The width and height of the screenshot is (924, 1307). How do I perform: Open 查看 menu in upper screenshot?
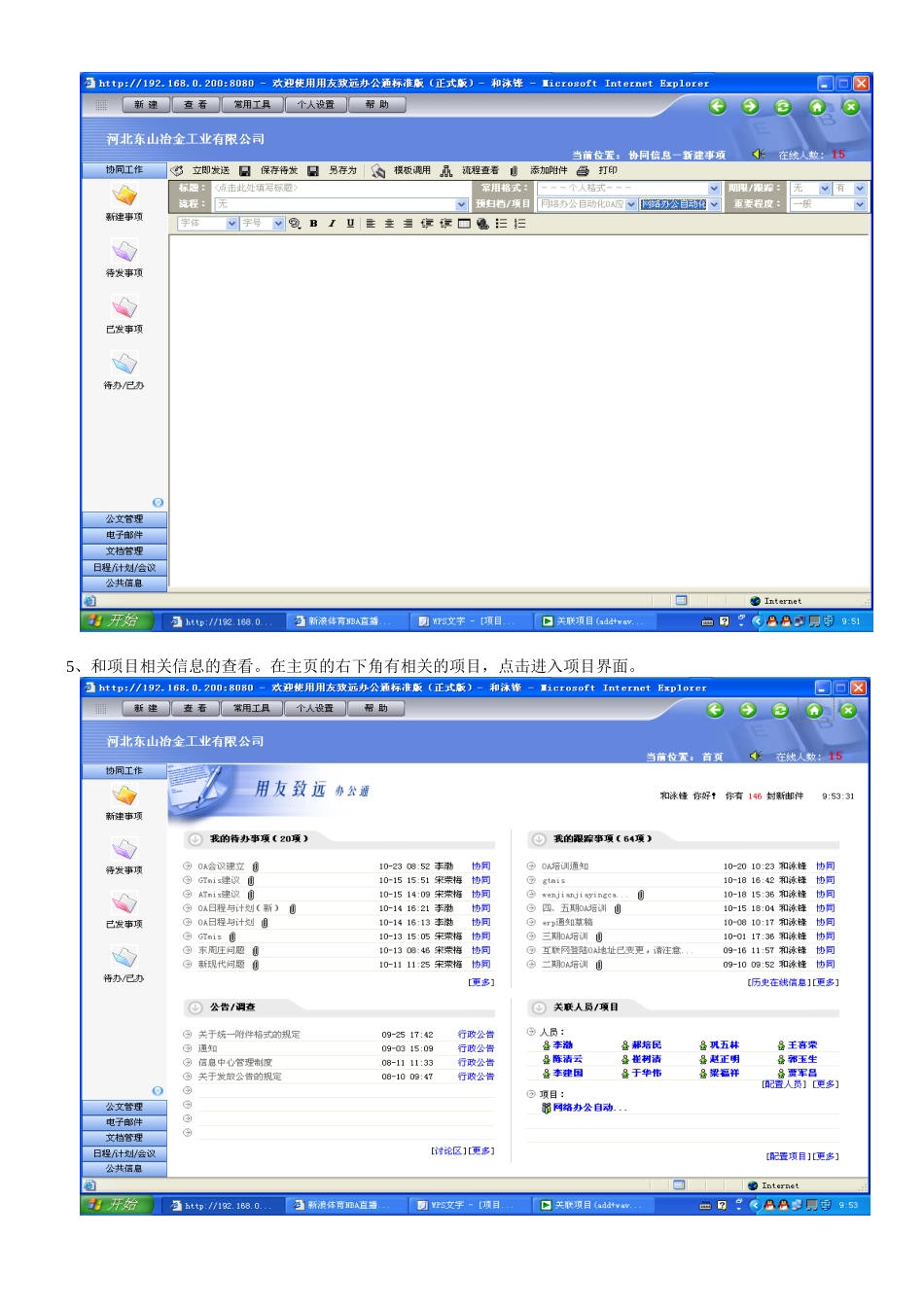(x=195, y=105)
